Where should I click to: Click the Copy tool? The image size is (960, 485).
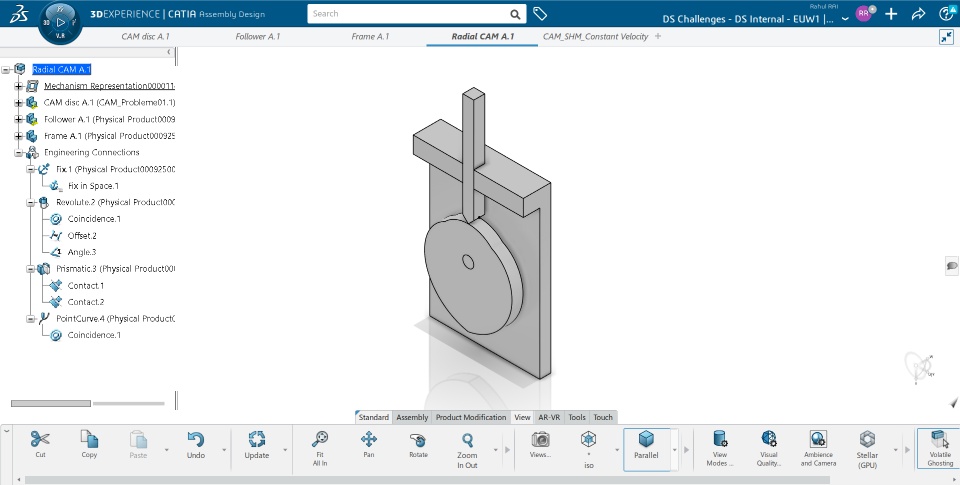click(x=89, y=444)
